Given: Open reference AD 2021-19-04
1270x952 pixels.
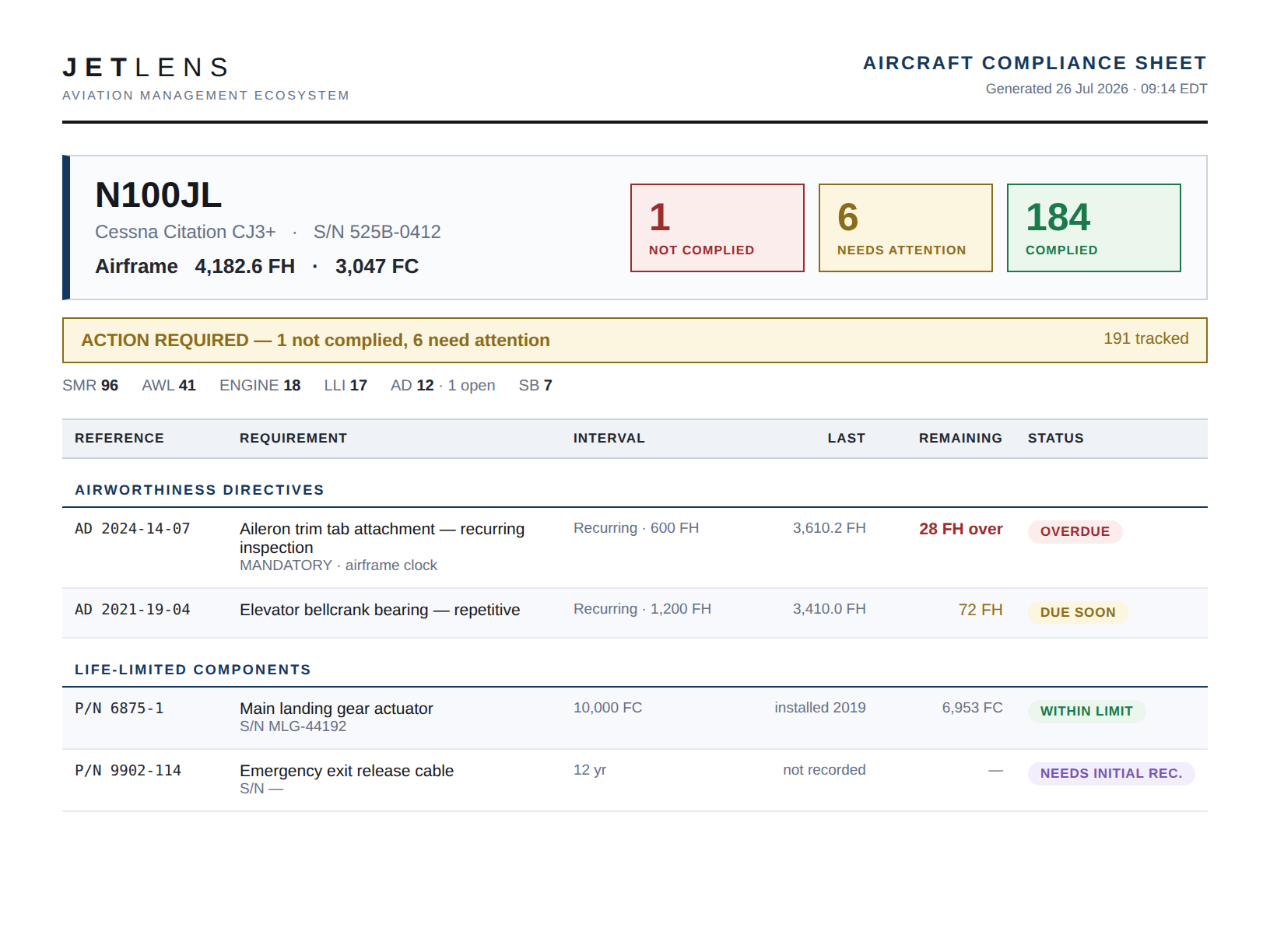Looking at the screenshot, I should tap(132, 610).
